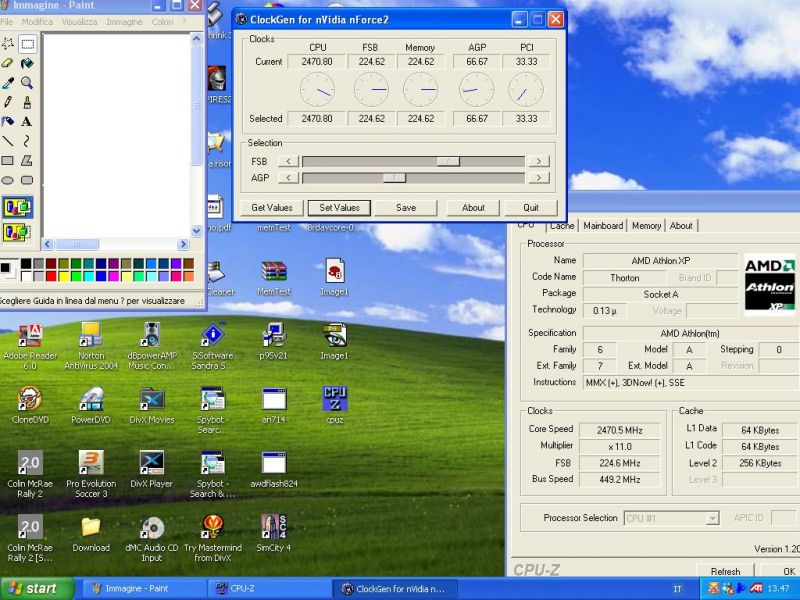Select the Free-Form Select tool in Paint
This screenshot has width=800, height=600.
[8, 44]
